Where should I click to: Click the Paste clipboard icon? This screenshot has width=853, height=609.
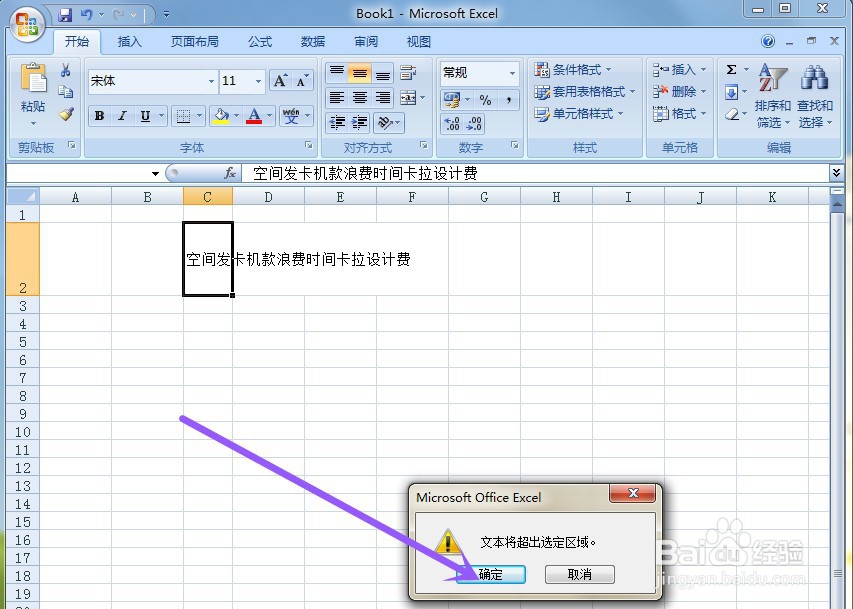[33, 78]
